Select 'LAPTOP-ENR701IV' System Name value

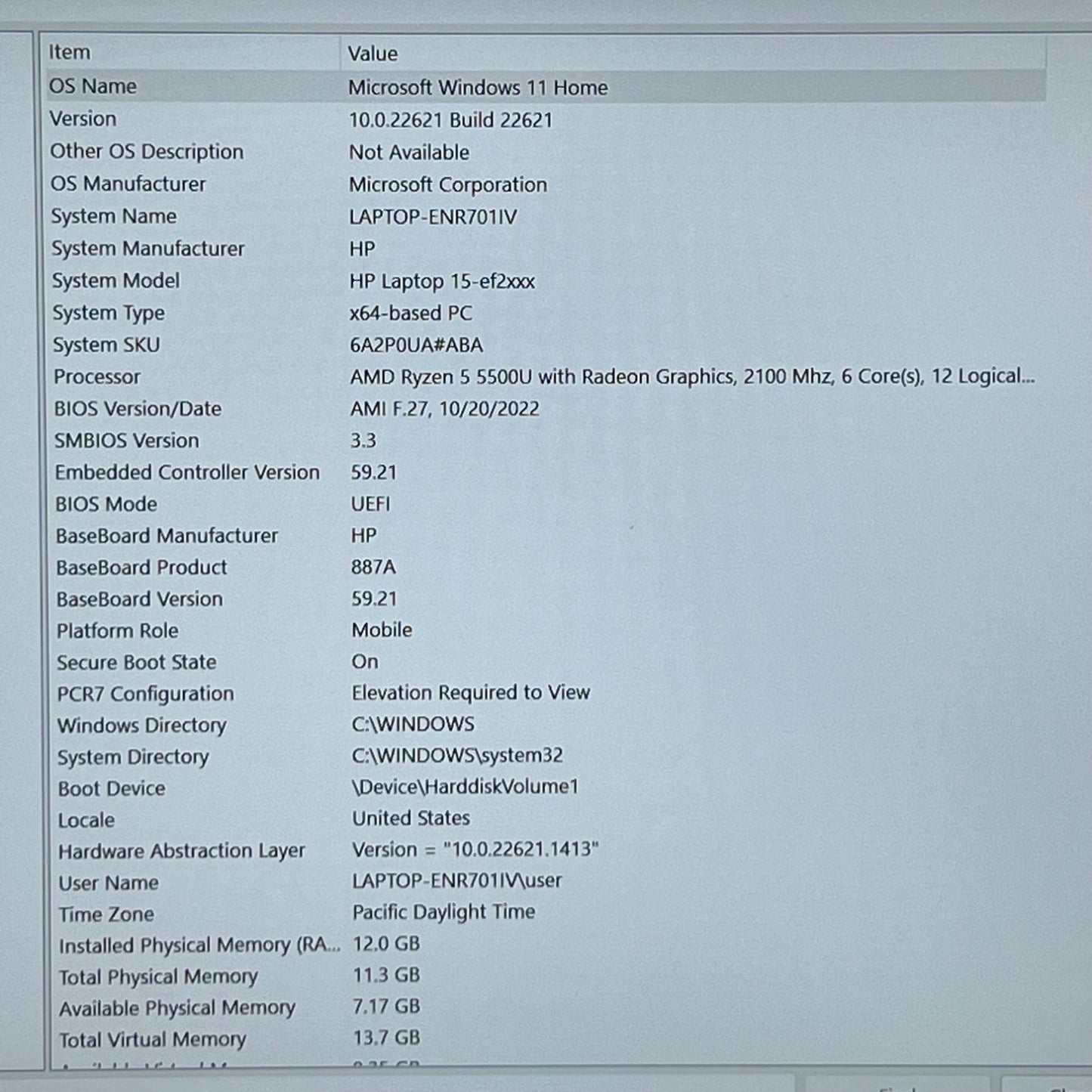coord(433,218)
